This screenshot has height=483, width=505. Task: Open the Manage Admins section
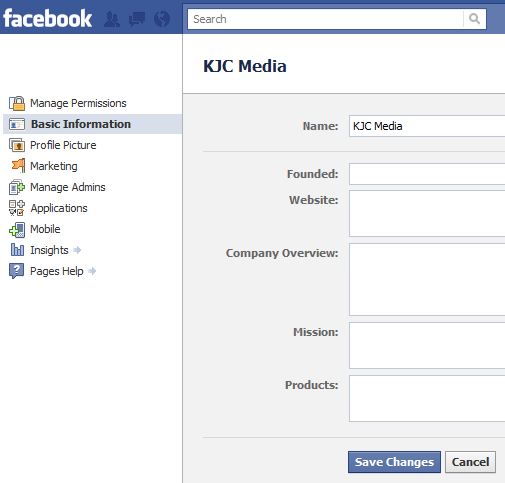(67, 187)
